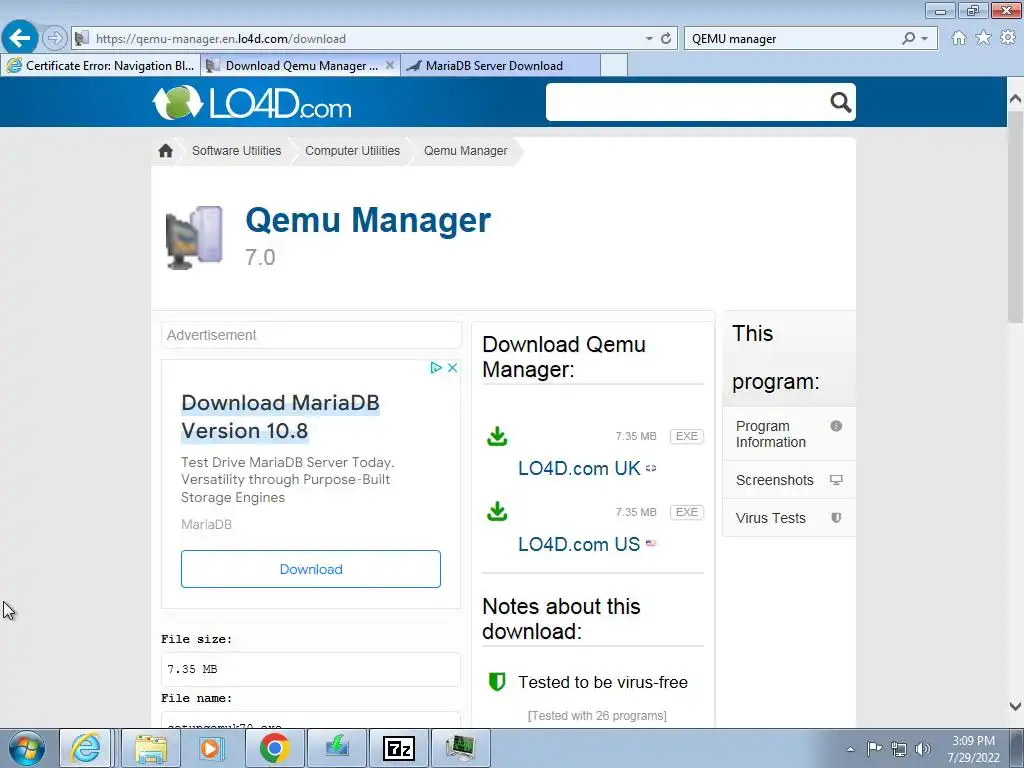
Task: Click the green download icon for US mirror
Action: (x=497, y=511)
